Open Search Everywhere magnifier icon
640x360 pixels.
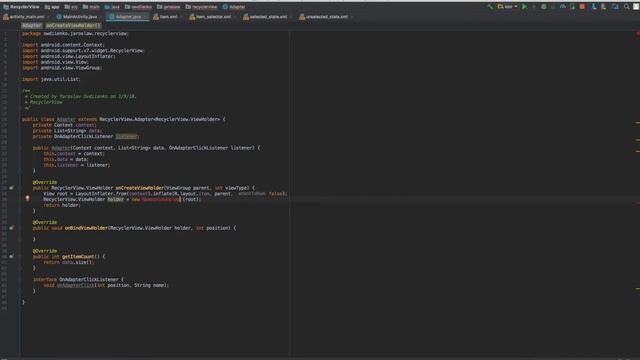(x=626, y=7)
